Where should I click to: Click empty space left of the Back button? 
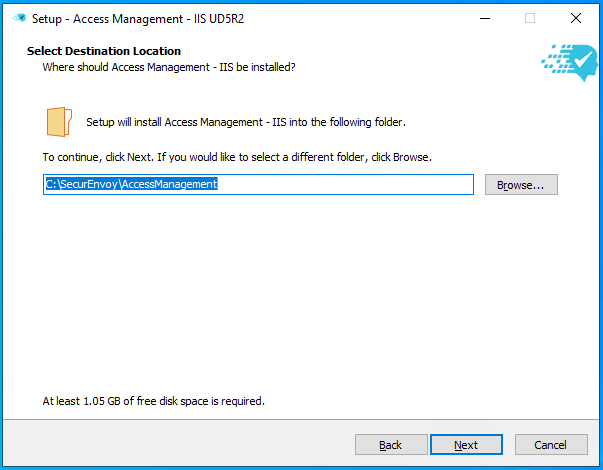click(x=180, y=445)
